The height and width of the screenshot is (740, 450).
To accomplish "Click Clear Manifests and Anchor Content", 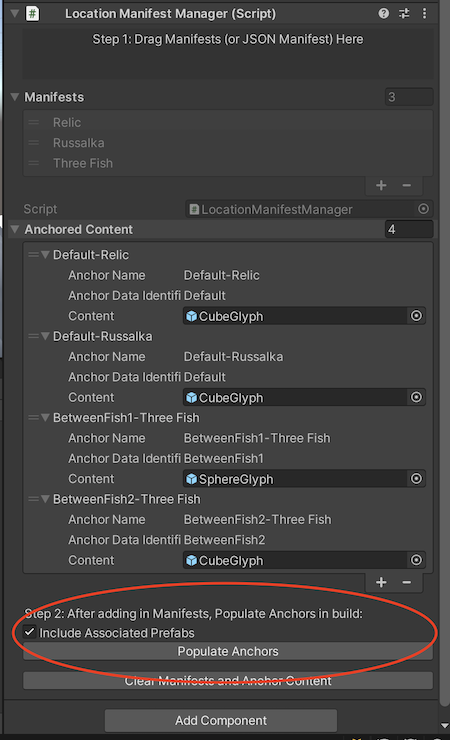I will 228,681.
